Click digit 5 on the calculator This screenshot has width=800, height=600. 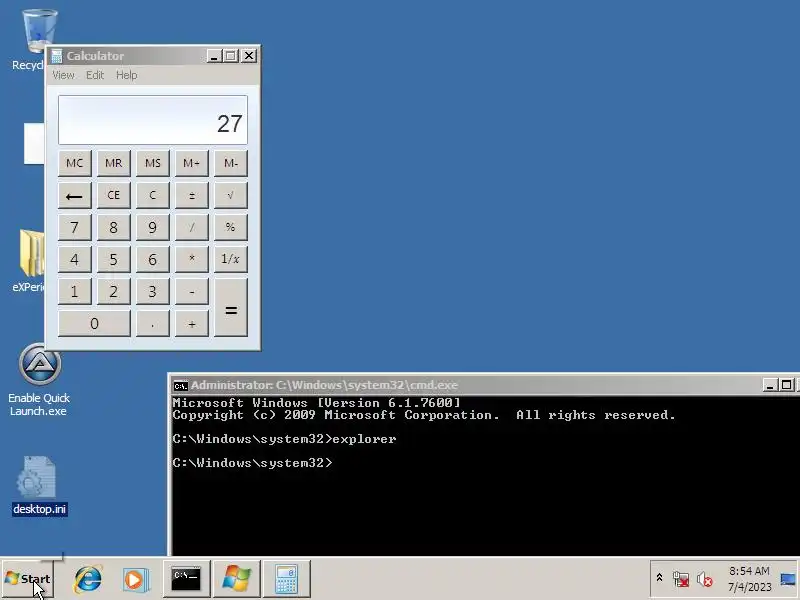pyautogui.click(x=114, y=260)
